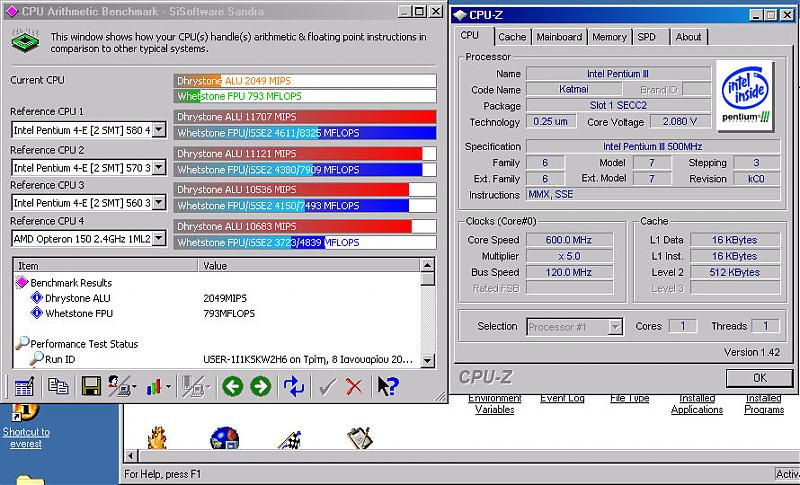Expand the Reference CPU 2 dropdown
The image size is (800, 485).
coord(159,167)
